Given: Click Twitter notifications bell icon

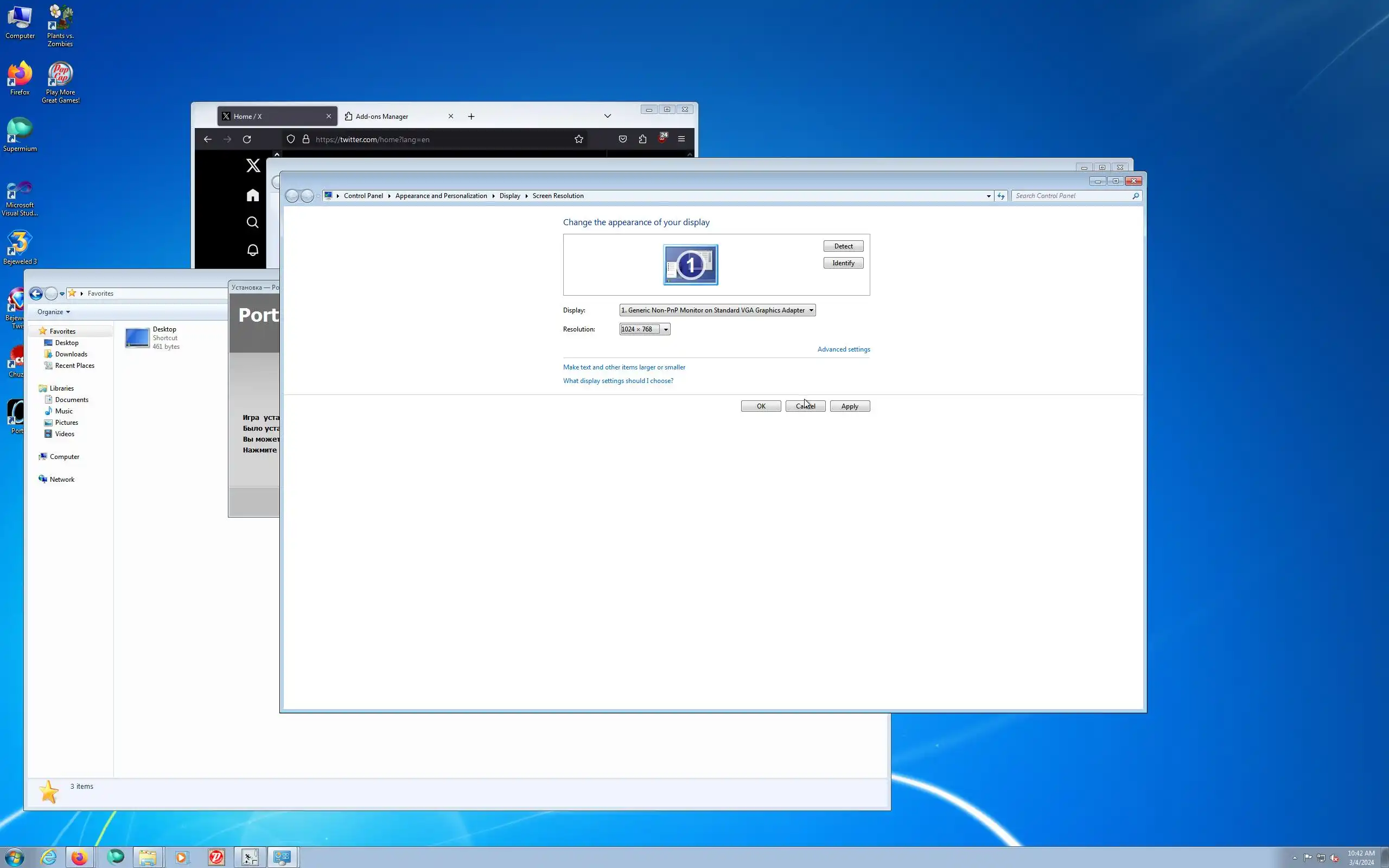Looking at the screenshot, I should 252,250.
